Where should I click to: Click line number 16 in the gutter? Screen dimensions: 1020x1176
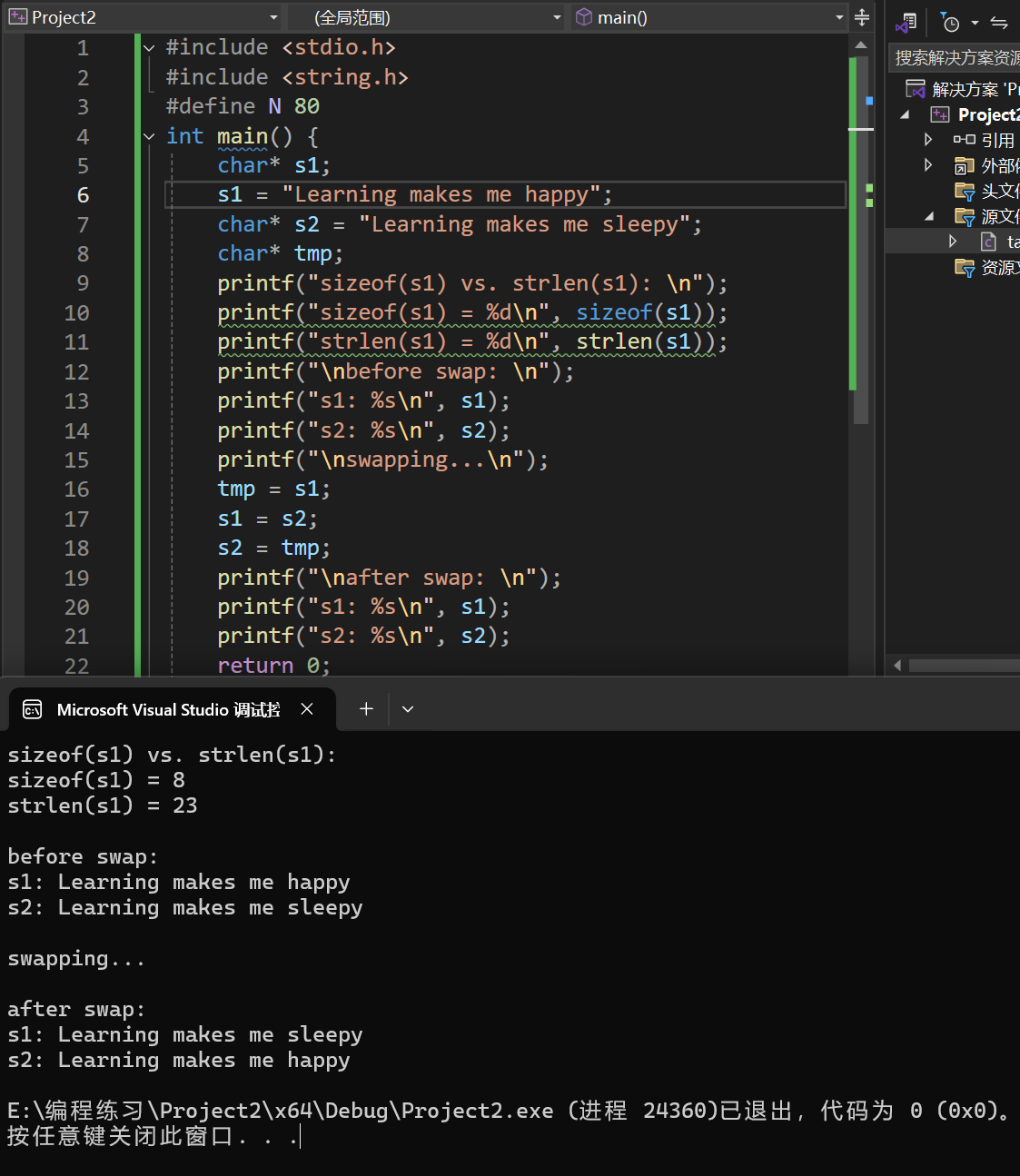click(x=76, y=489)
